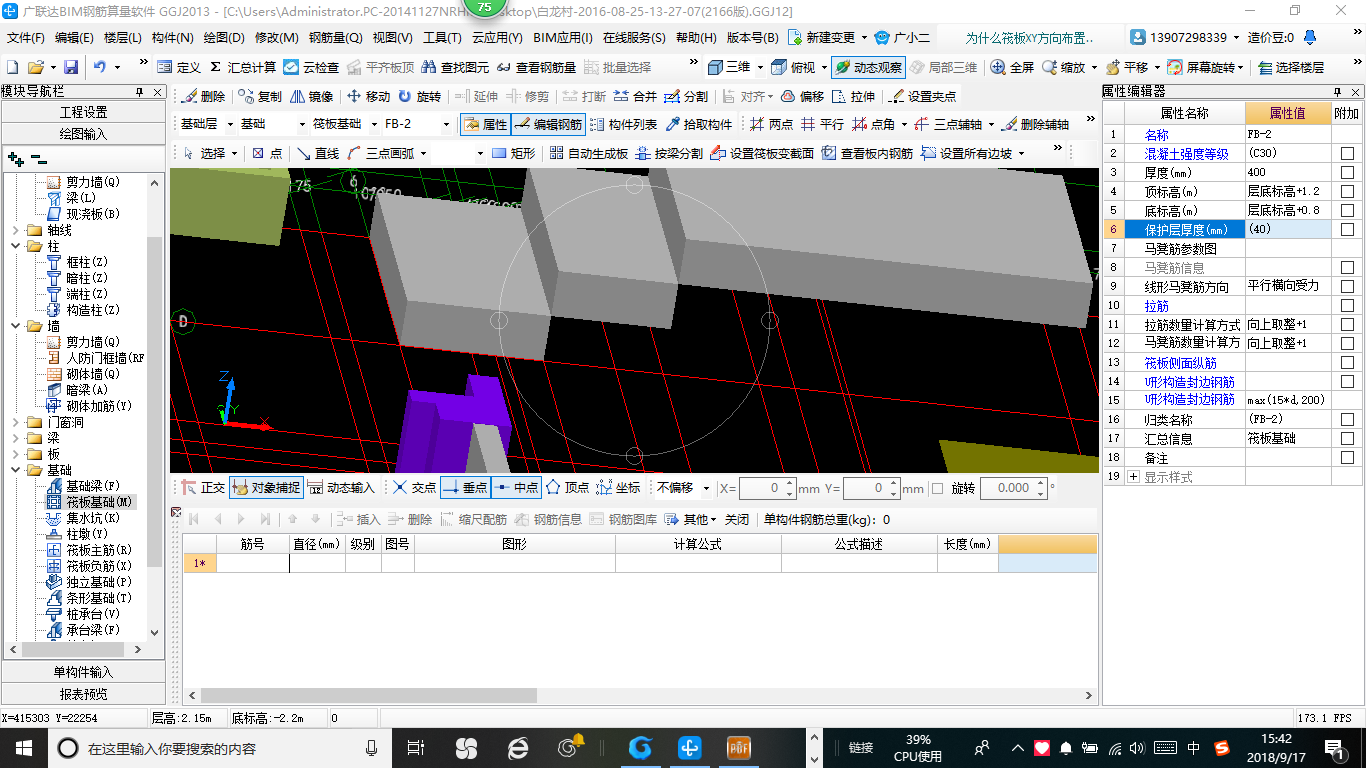Image resolution: width=1366 pixels, height=768 pixels.
Task: Open 报表预览 report preview
Action: point(84,694)
